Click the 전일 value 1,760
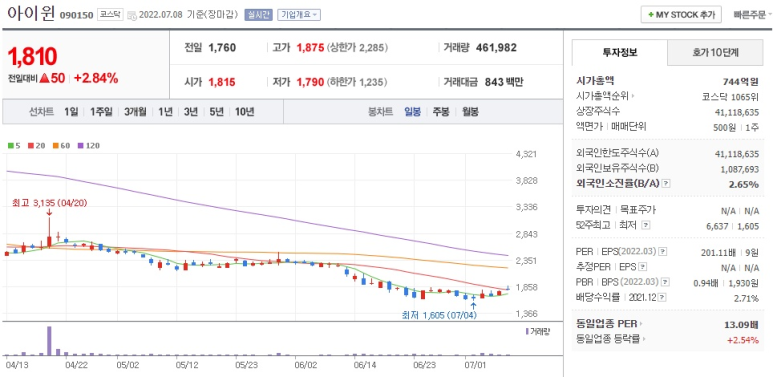Screen dimensions: 773x377 pos(222,48)
